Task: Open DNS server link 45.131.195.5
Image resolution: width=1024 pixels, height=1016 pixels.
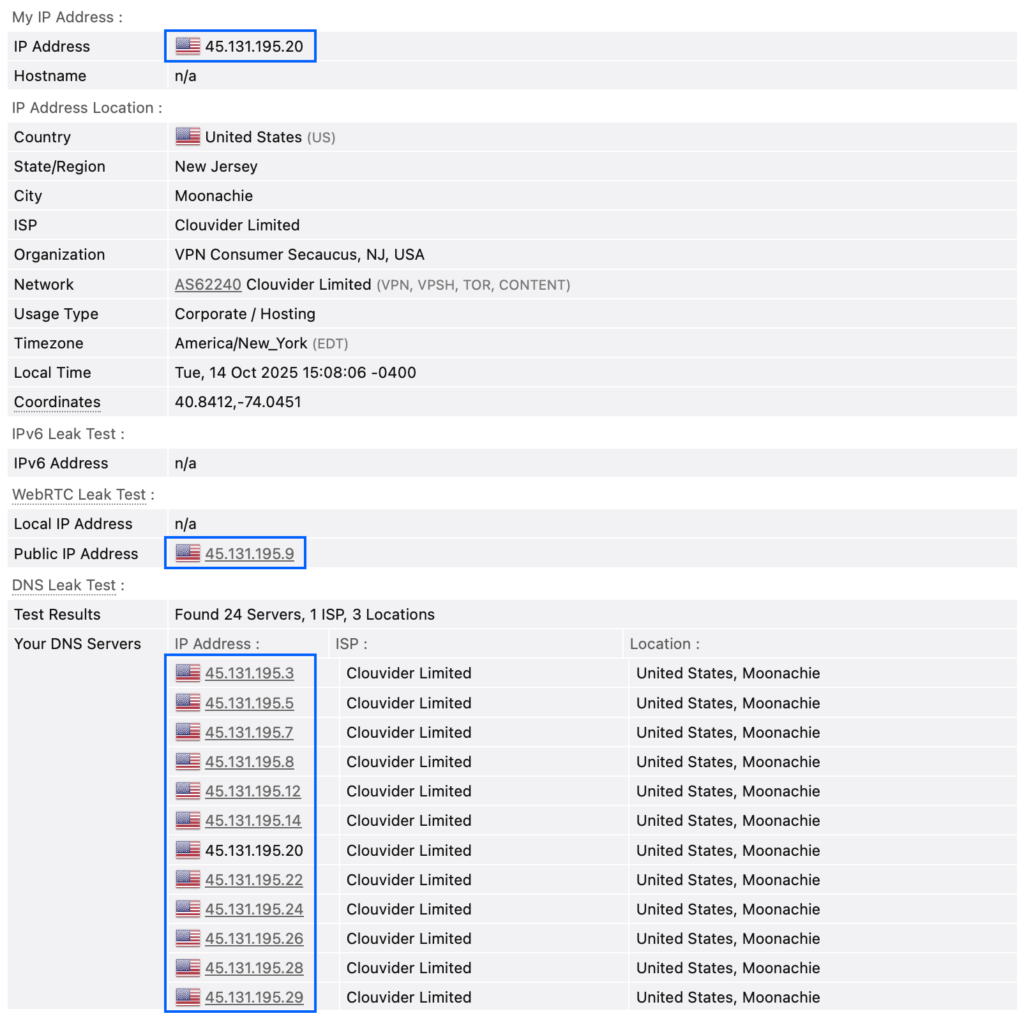Action: coord(249,703)
